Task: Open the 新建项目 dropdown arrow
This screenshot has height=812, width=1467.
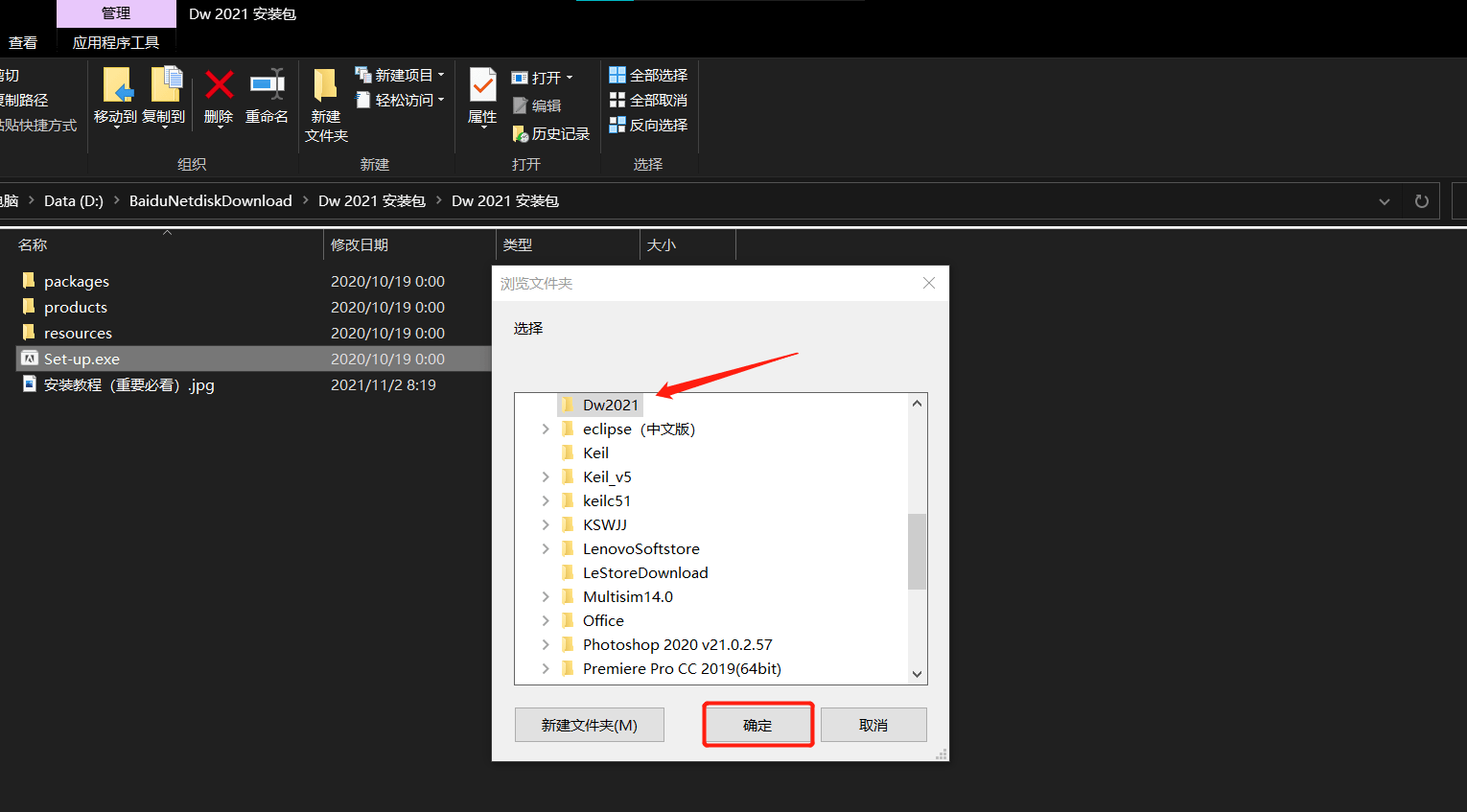Action: 441,75
